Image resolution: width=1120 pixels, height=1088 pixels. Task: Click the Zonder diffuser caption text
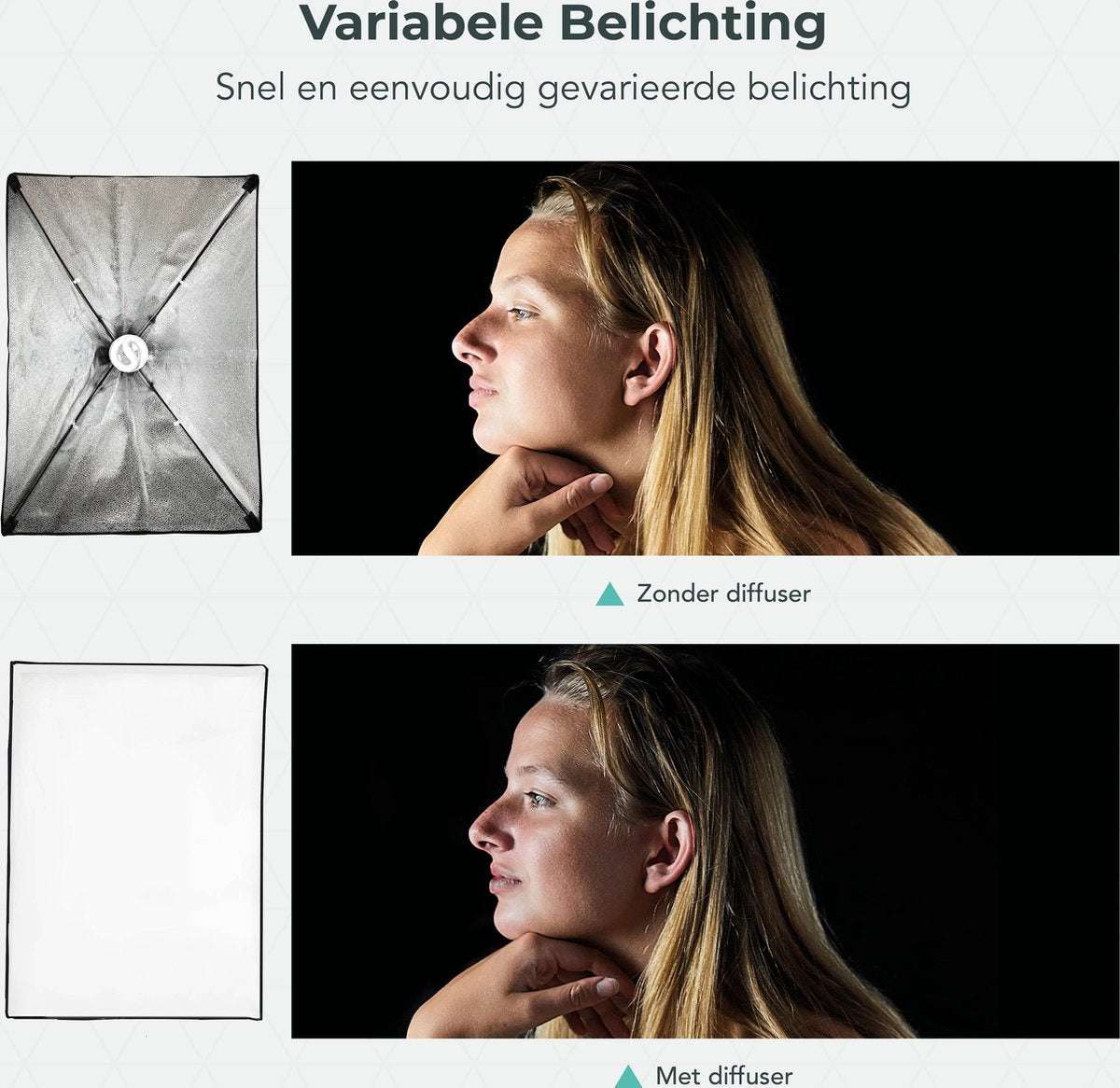[723, 593]
